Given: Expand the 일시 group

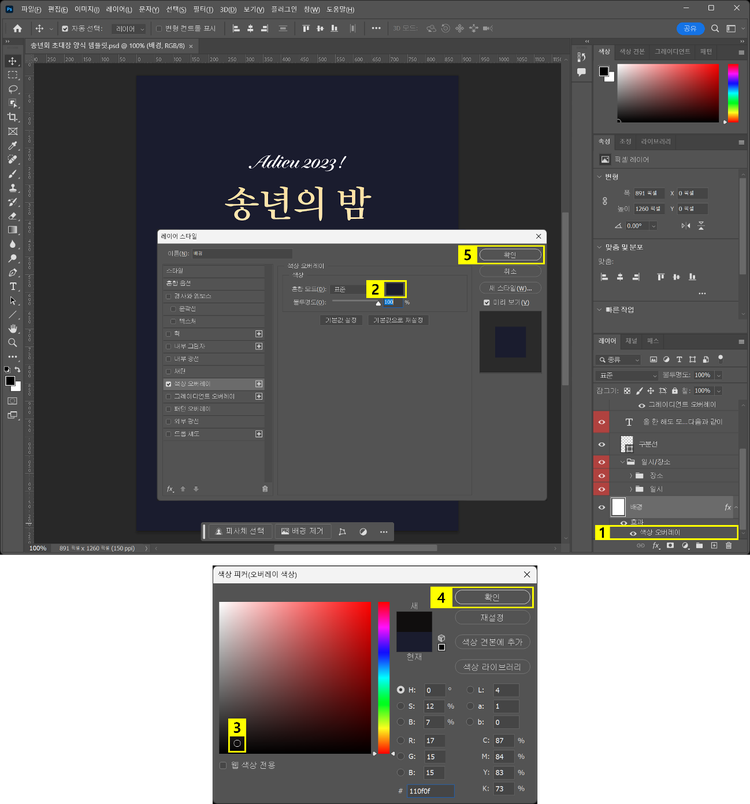Looking at the screenshot, I should (x=631, y=489).
